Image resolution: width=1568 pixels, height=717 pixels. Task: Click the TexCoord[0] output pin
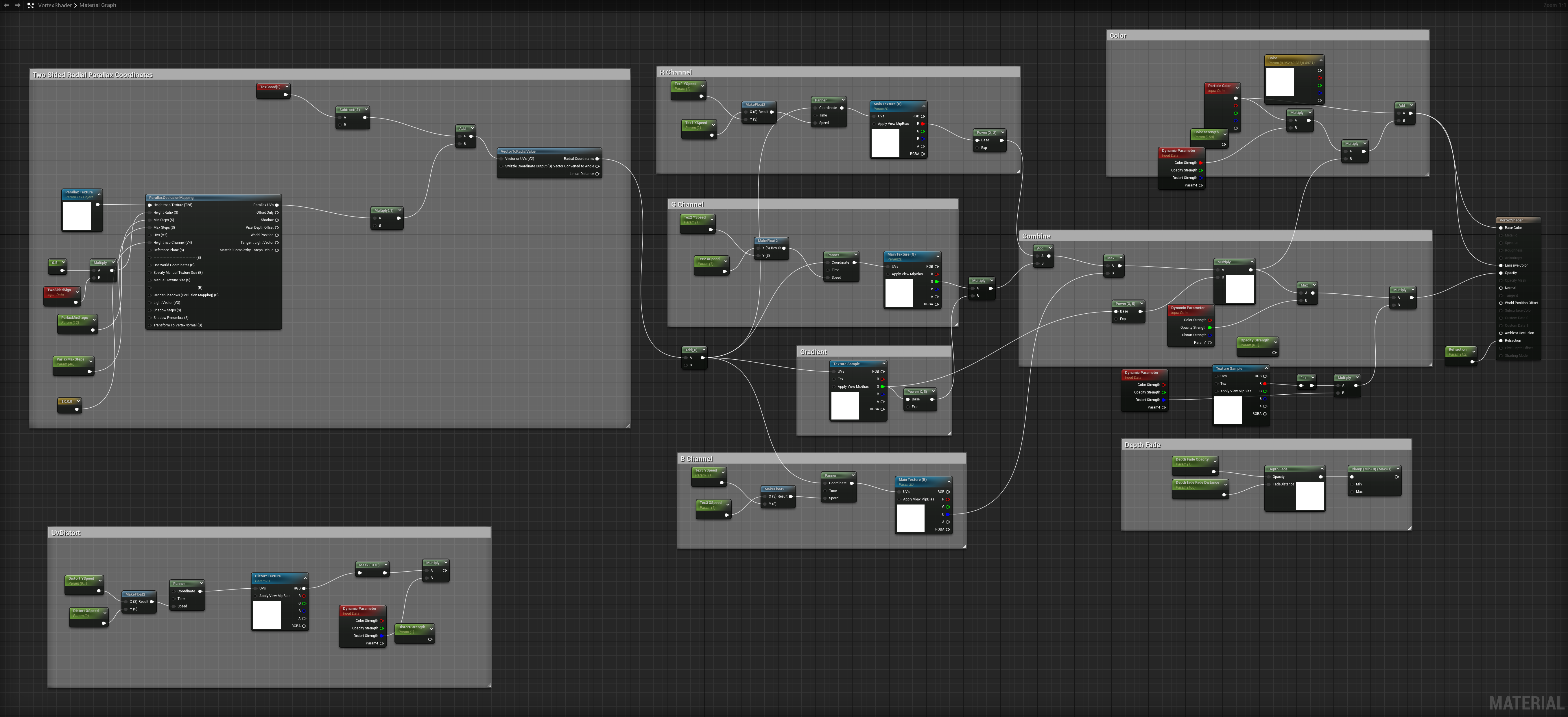coord(285,94)
